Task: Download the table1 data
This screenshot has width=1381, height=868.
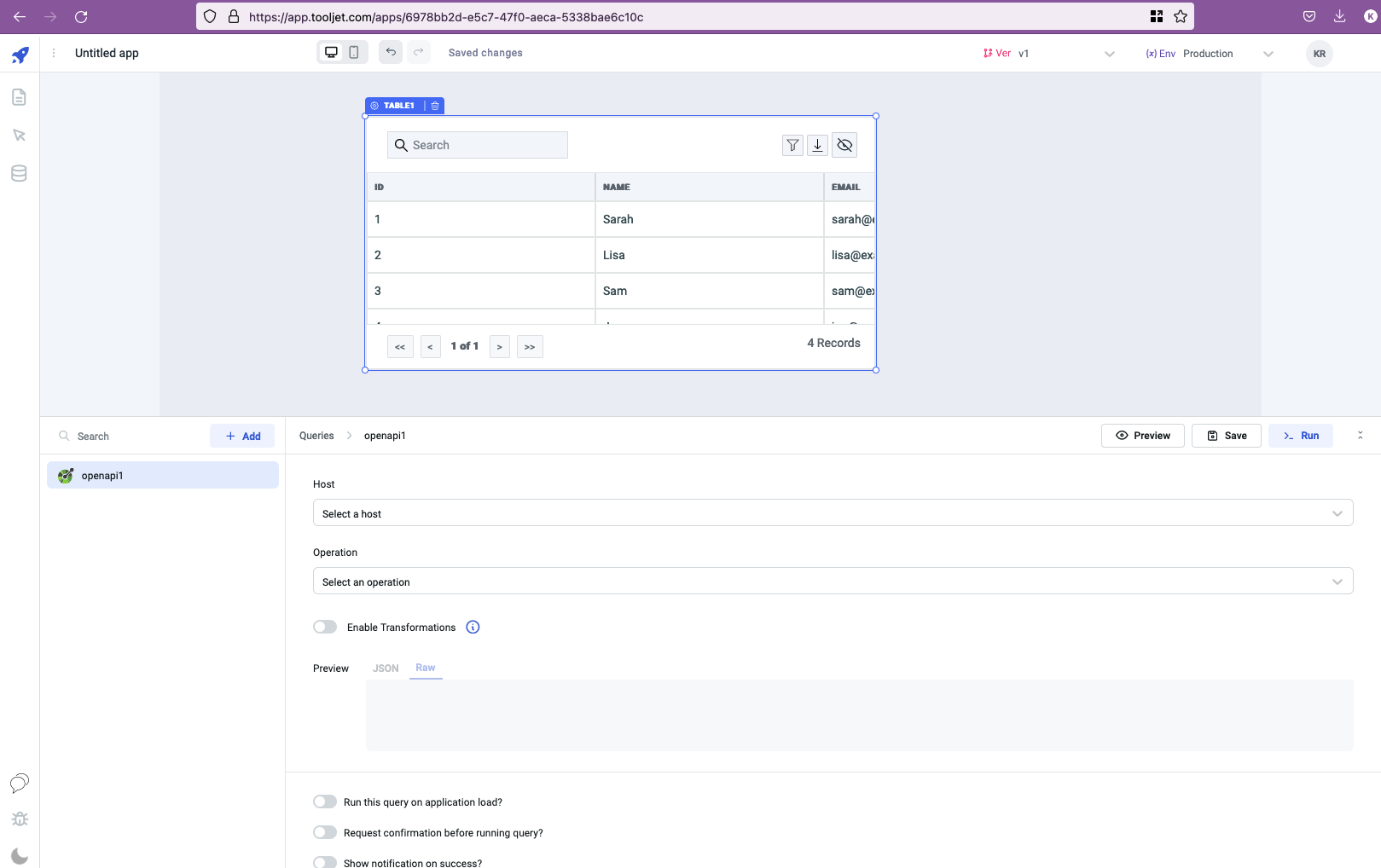Action: (817, 145)
